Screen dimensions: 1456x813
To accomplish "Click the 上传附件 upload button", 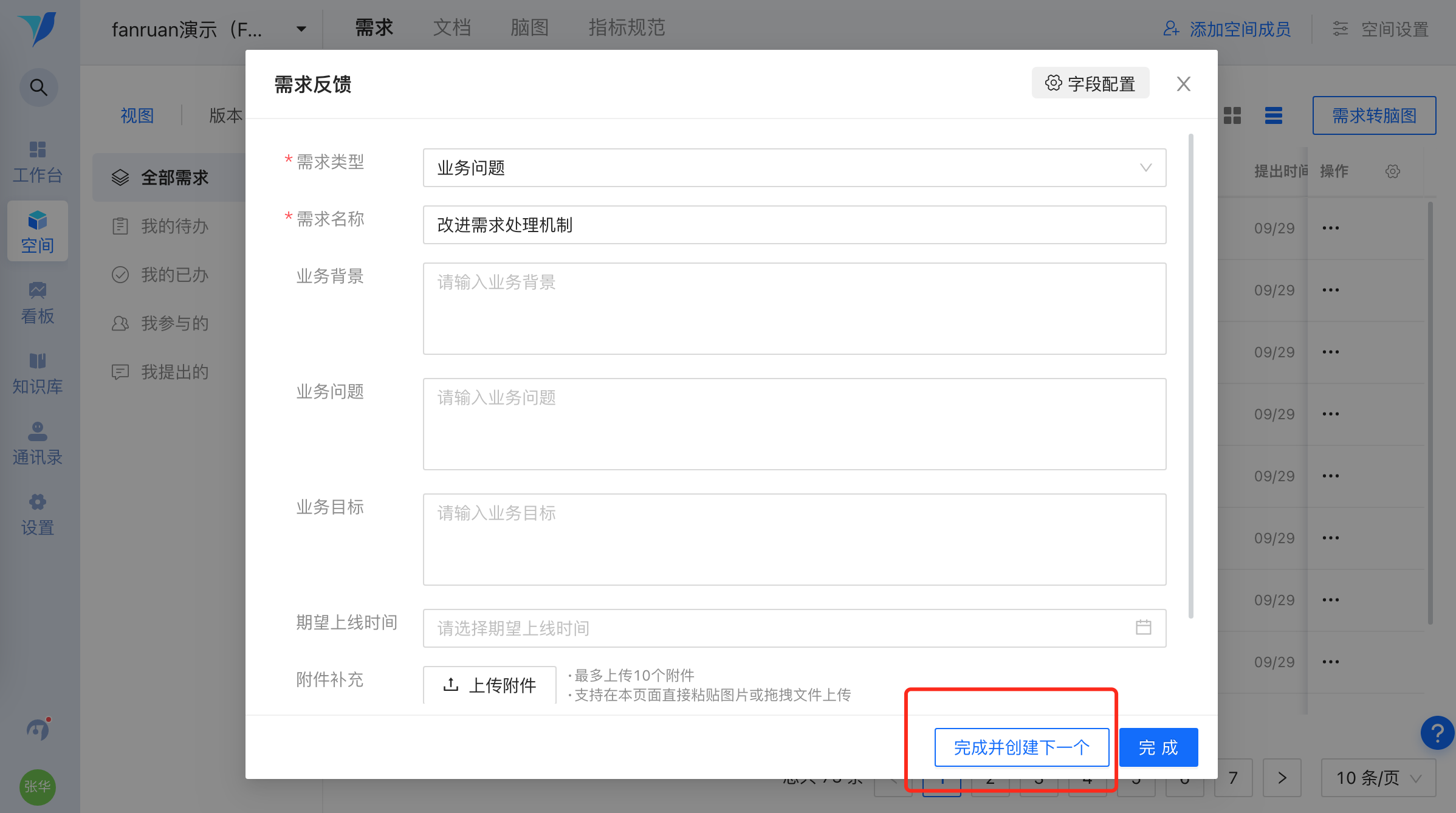I will (490, 685).
